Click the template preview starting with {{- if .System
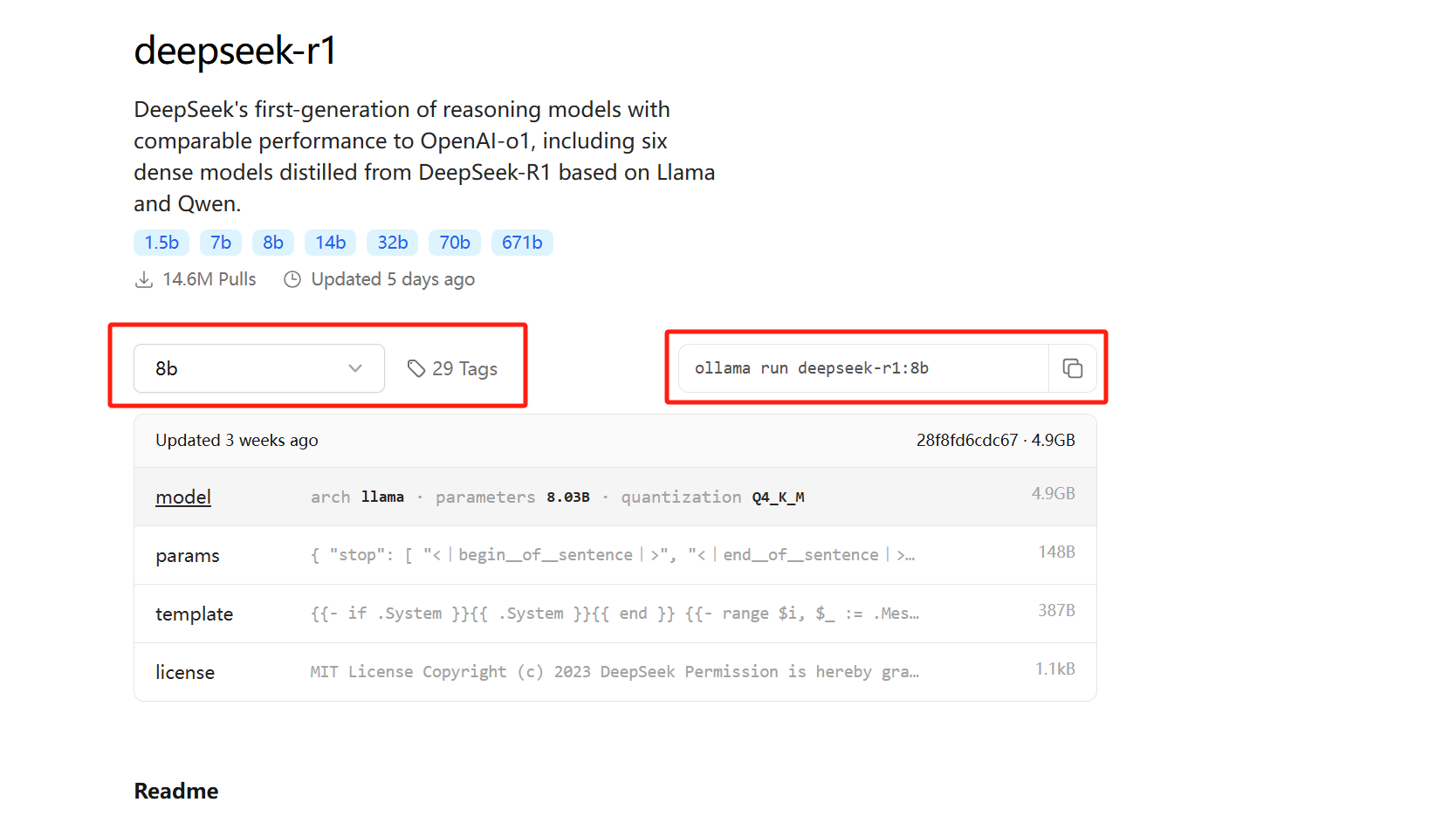 tap(615, 614)
